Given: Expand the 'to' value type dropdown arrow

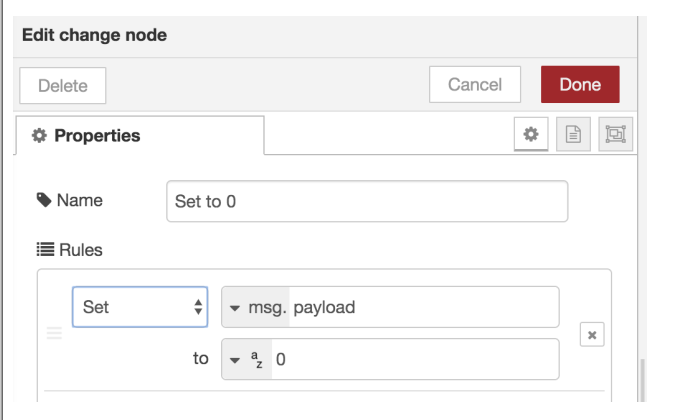Looking at the screenshot, I should tap(235, 359).
